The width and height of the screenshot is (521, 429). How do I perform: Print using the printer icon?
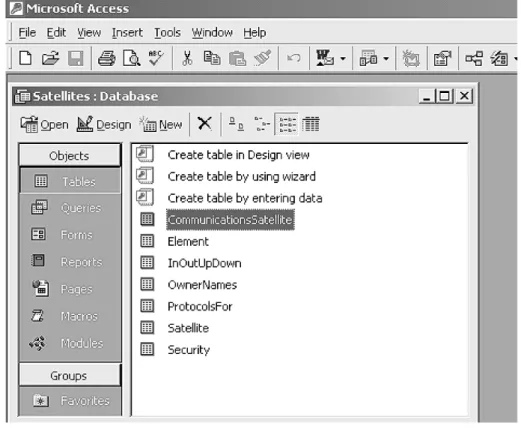pos(107,59)
